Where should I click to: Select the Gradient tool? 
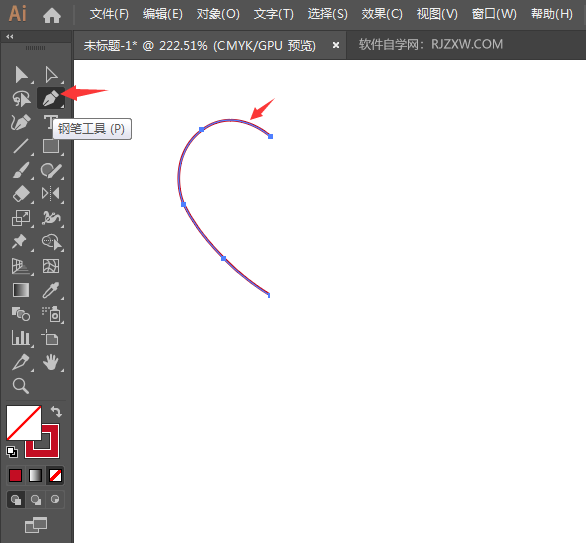pos(21,290)
